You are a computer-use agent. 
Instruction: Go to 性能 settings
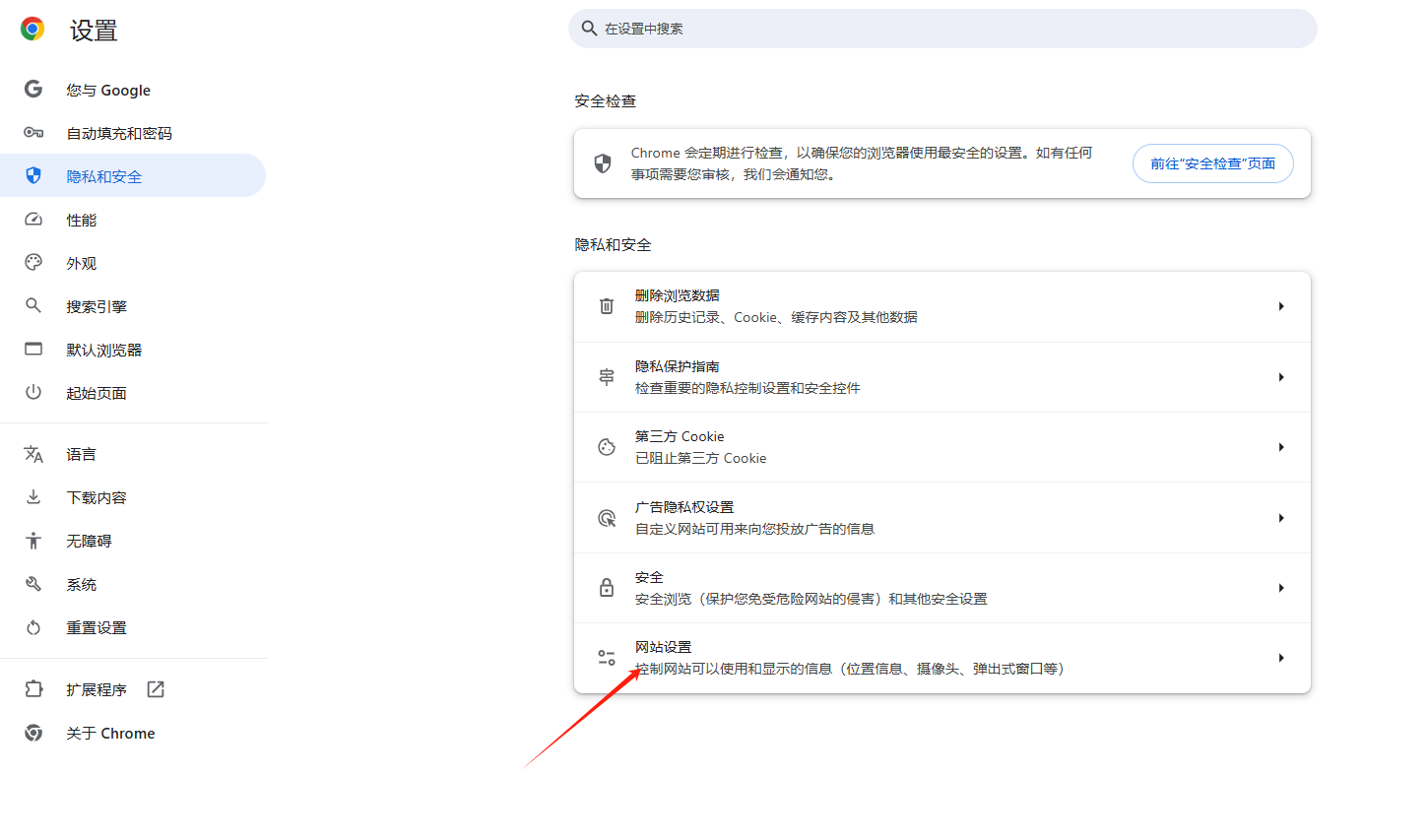pos(133,220)
